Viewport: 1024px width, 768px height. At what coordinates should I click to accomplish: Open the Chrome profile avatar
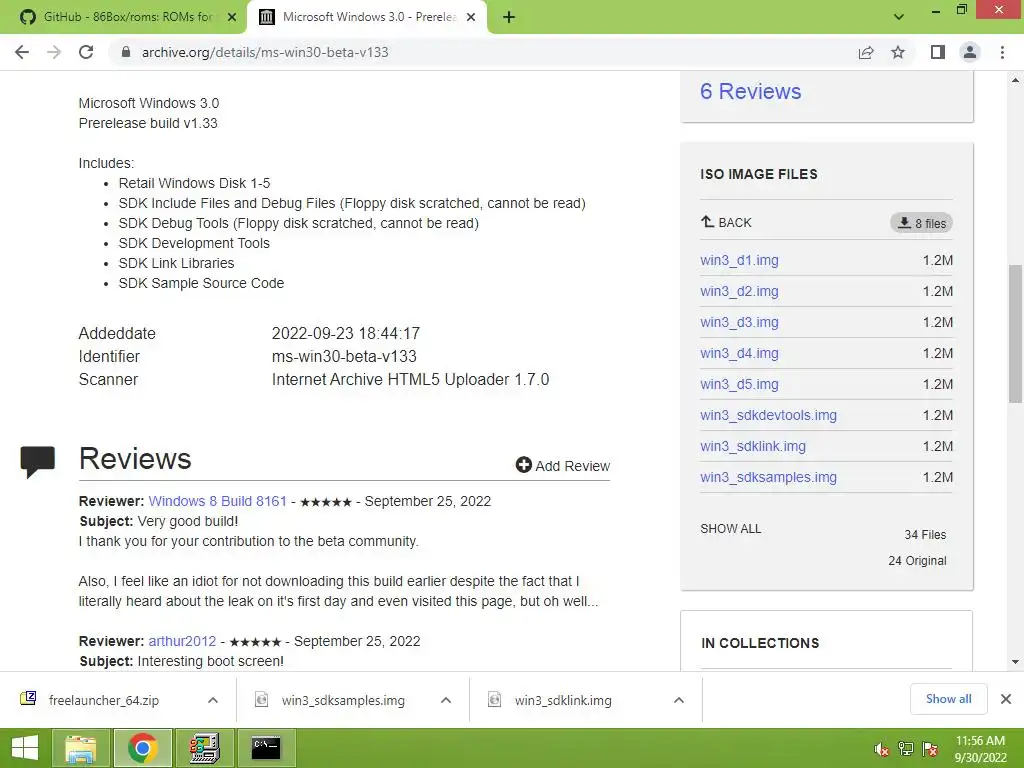[970, 52]
